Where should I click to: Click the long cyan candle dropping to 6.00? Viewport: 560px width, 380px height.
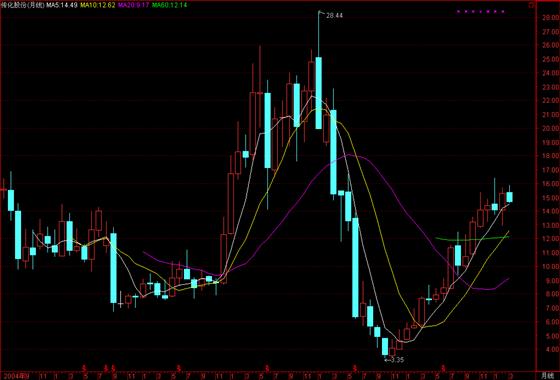pyautogui.click(x=355, y=268)
